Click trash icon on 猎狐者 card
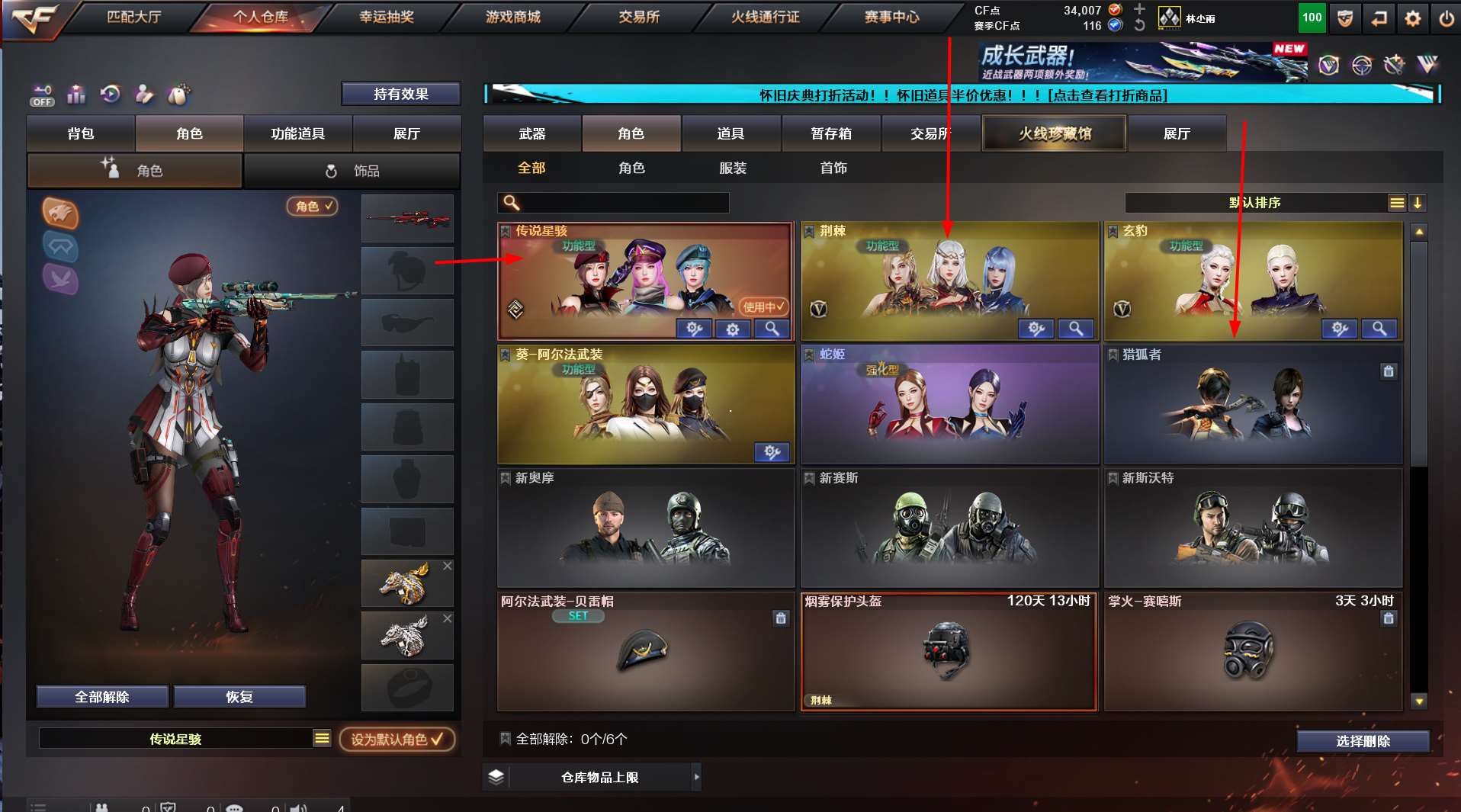The width and height of the screenshot is (1461, 812). pyautogui.click(x=1388, y=371)
